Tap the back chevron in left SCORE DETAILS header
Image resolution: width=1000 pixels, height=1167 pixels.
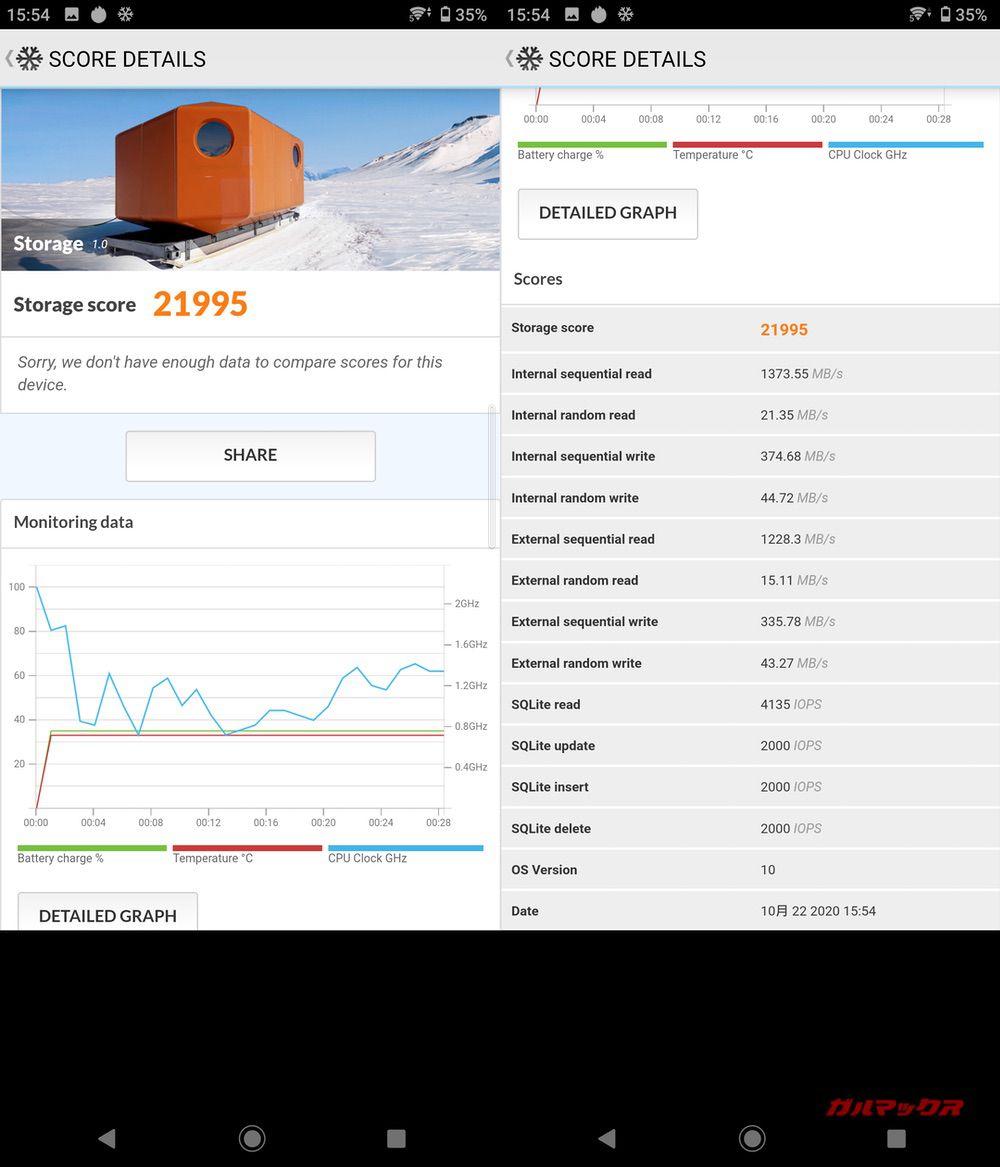pos(9,58)
